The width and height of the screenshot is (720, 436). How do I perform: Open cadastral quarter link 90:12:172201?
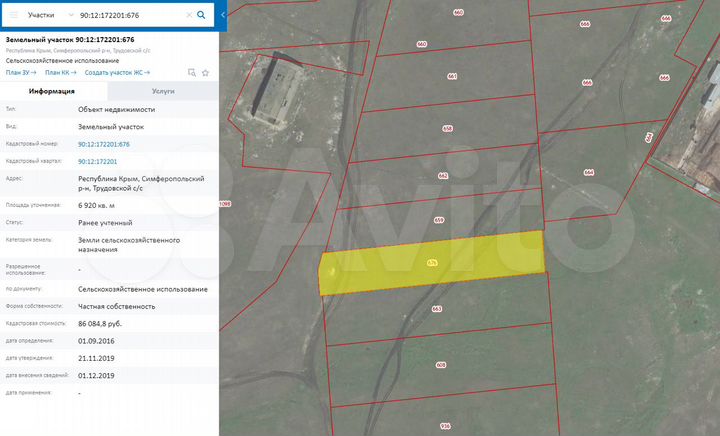point(97,161)
